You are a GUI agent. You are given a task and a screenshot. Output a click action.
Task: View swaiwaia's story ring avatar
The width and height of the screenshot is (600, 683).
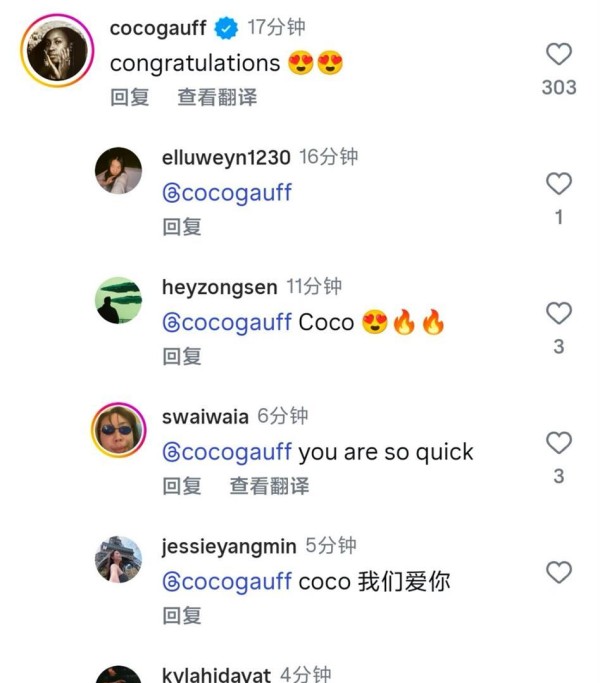[119, 430]
